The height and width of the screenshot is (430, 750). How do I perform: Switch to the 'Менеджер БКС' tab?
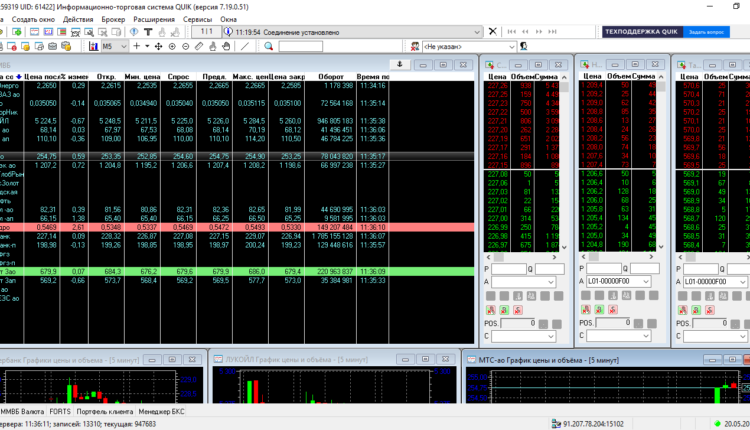click(x=161, y=411)
